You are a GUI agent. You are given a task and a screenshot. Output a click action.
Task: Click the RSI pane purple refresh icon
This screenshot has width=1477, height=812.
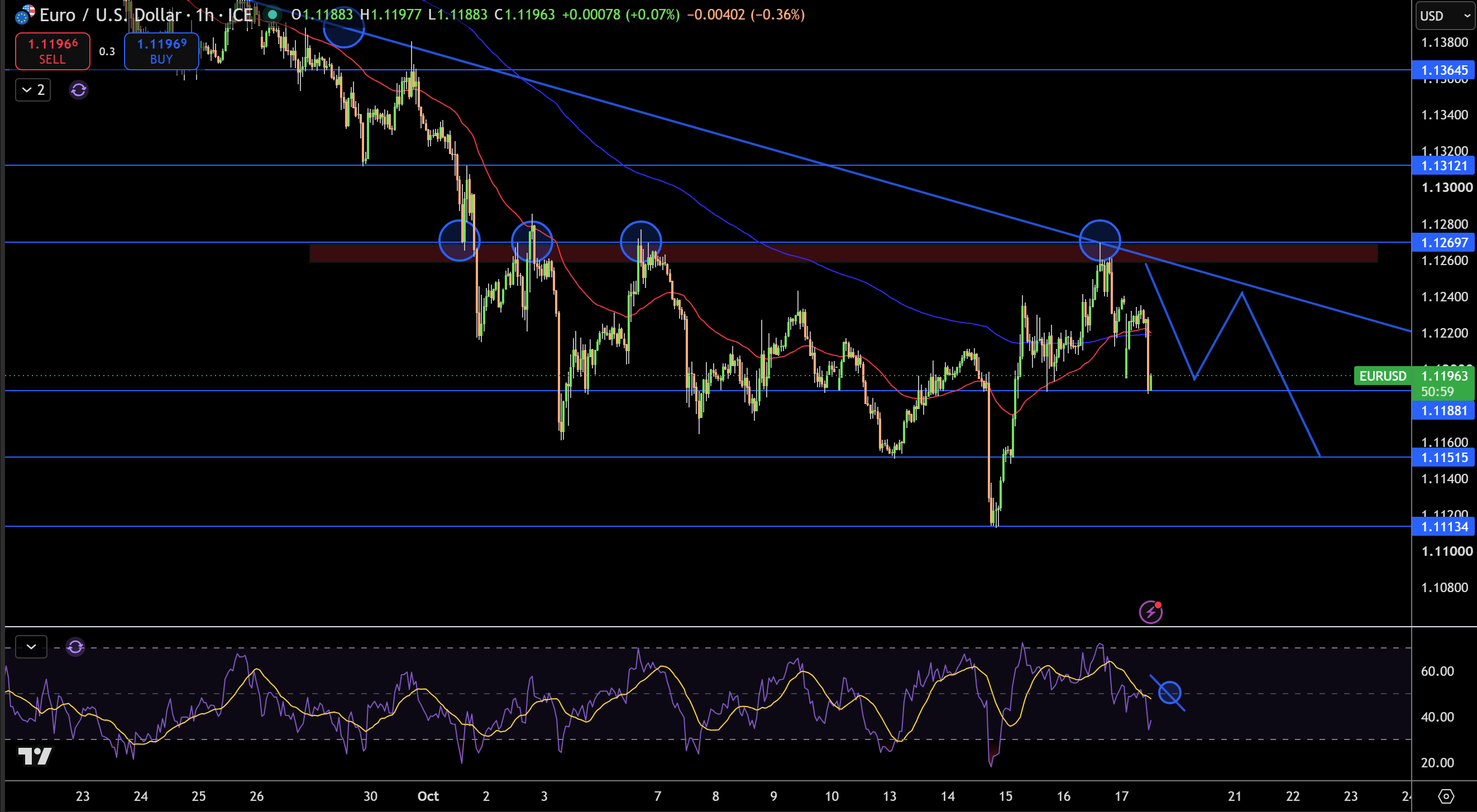(x=75, y=647)
